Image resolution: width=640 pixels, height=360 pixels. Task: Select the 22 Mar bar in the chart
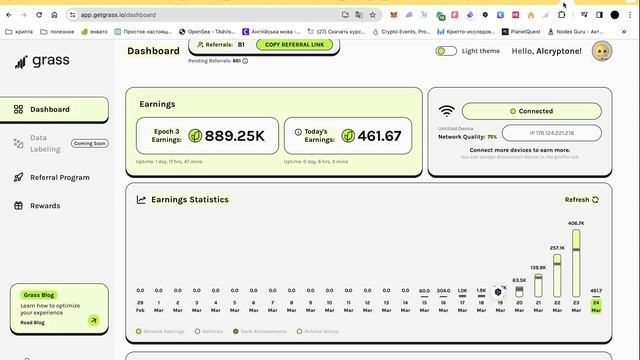point(557,276)
